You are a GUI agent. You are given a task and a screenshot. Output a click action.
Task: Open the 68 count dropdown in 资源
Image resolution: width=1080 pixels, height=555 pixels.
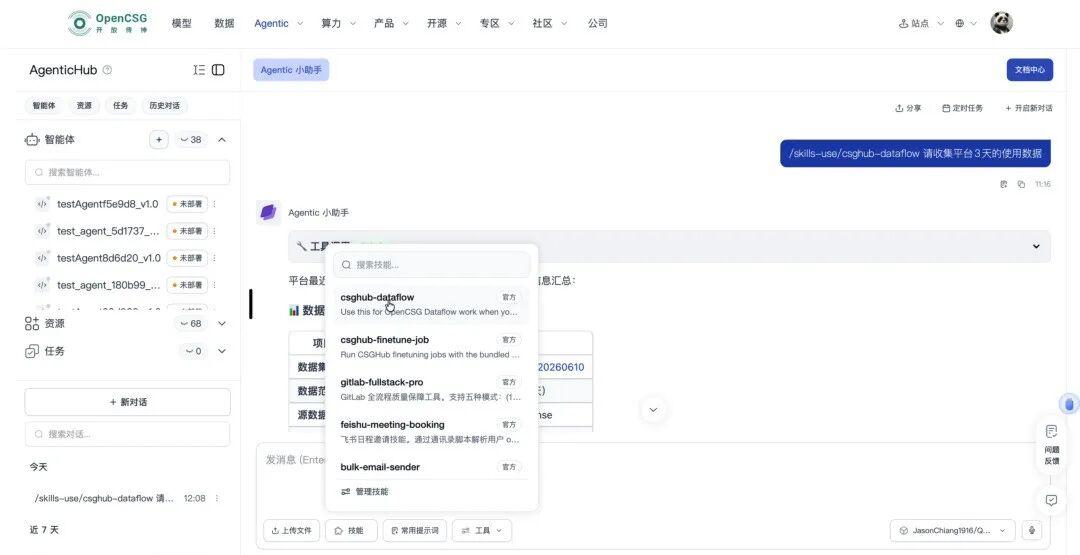(191, 324)
